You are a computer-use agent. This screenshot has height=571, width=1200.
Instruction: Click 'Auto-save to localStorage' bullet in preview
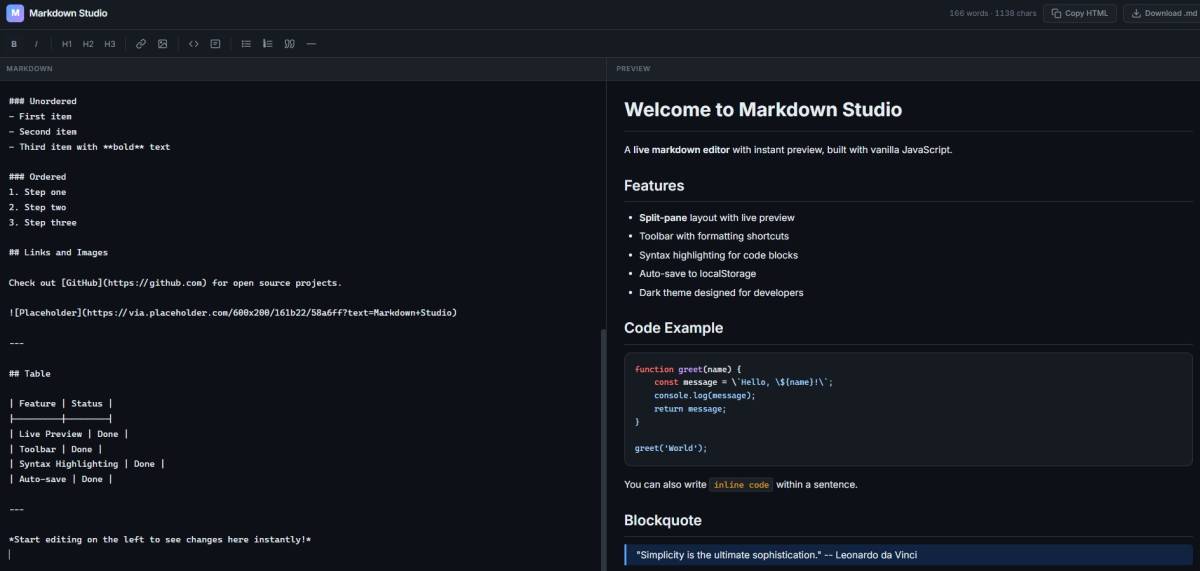698,274
